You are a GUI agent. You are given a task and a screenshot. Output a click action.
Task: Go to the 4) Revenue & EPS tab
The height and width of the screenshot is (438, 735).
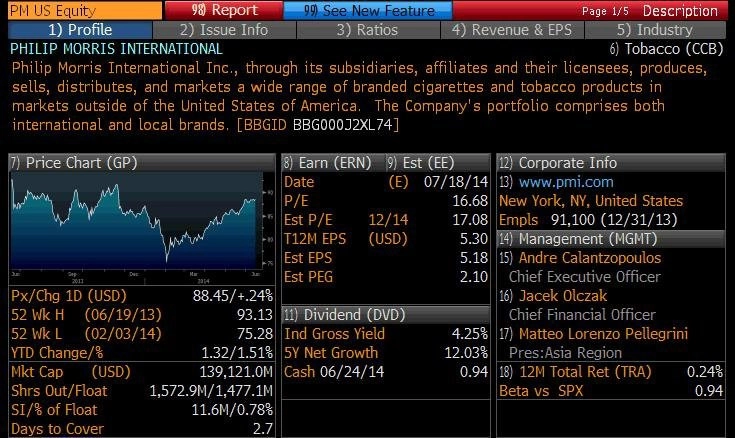(512, 30)
